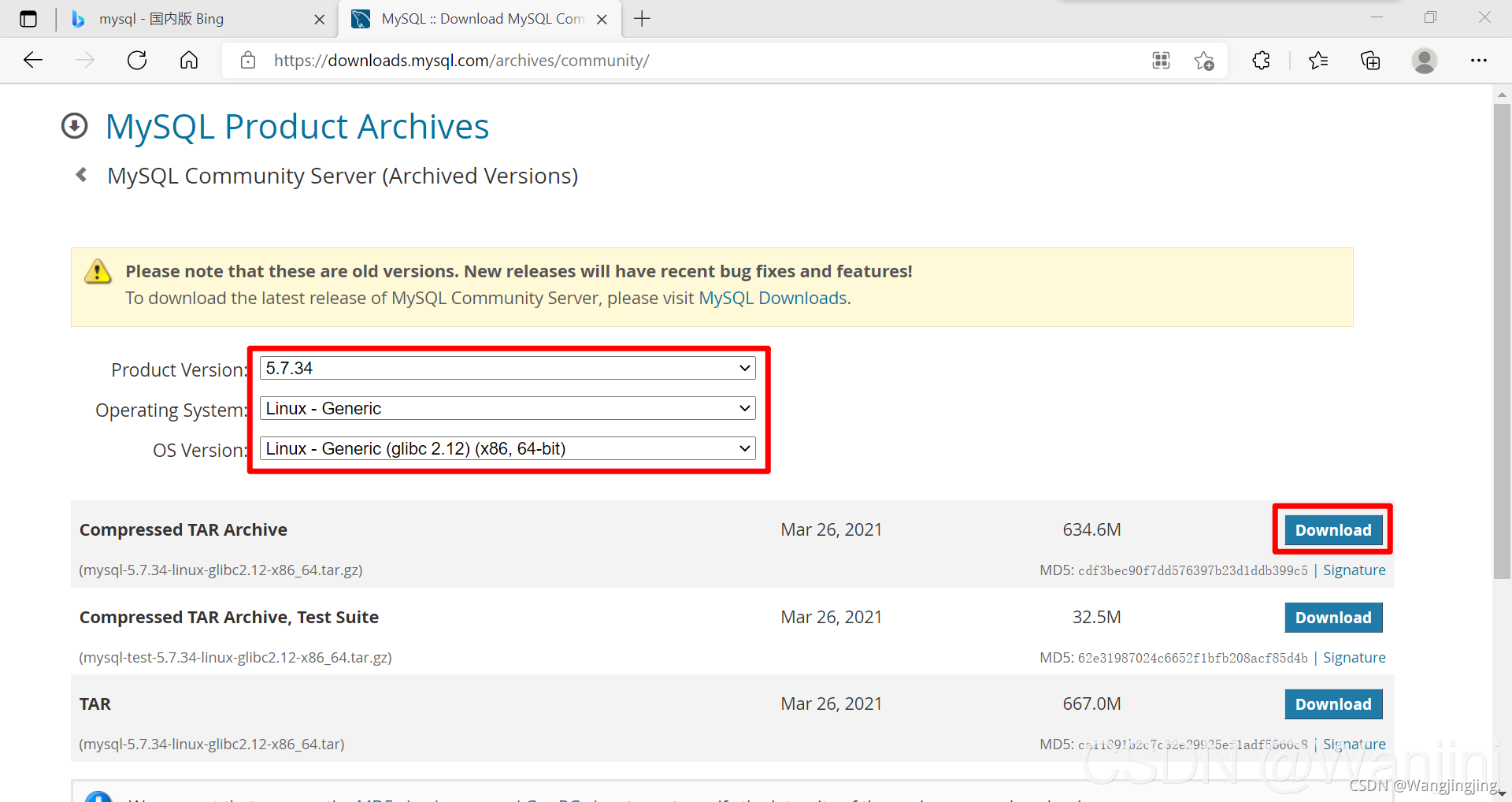Click MD5 value cdf3bec90f7dd576397b23d1ddb399c5
This screenshot has width=1512, height=802.
point(1192,570)
